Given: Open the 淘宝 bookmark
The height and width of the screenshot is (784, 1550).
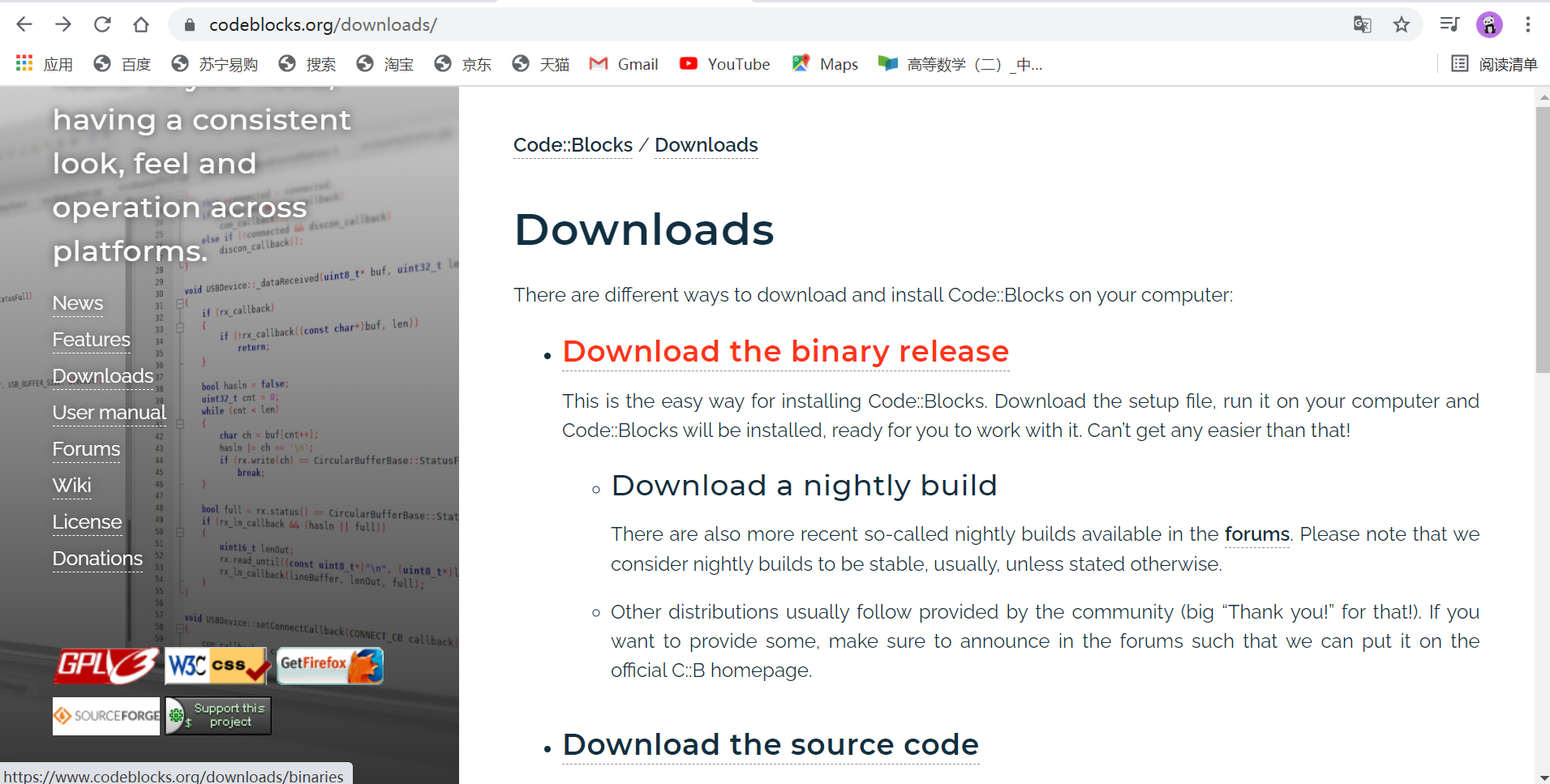Looking at the screenshot, I should click(x=385, y=64).
